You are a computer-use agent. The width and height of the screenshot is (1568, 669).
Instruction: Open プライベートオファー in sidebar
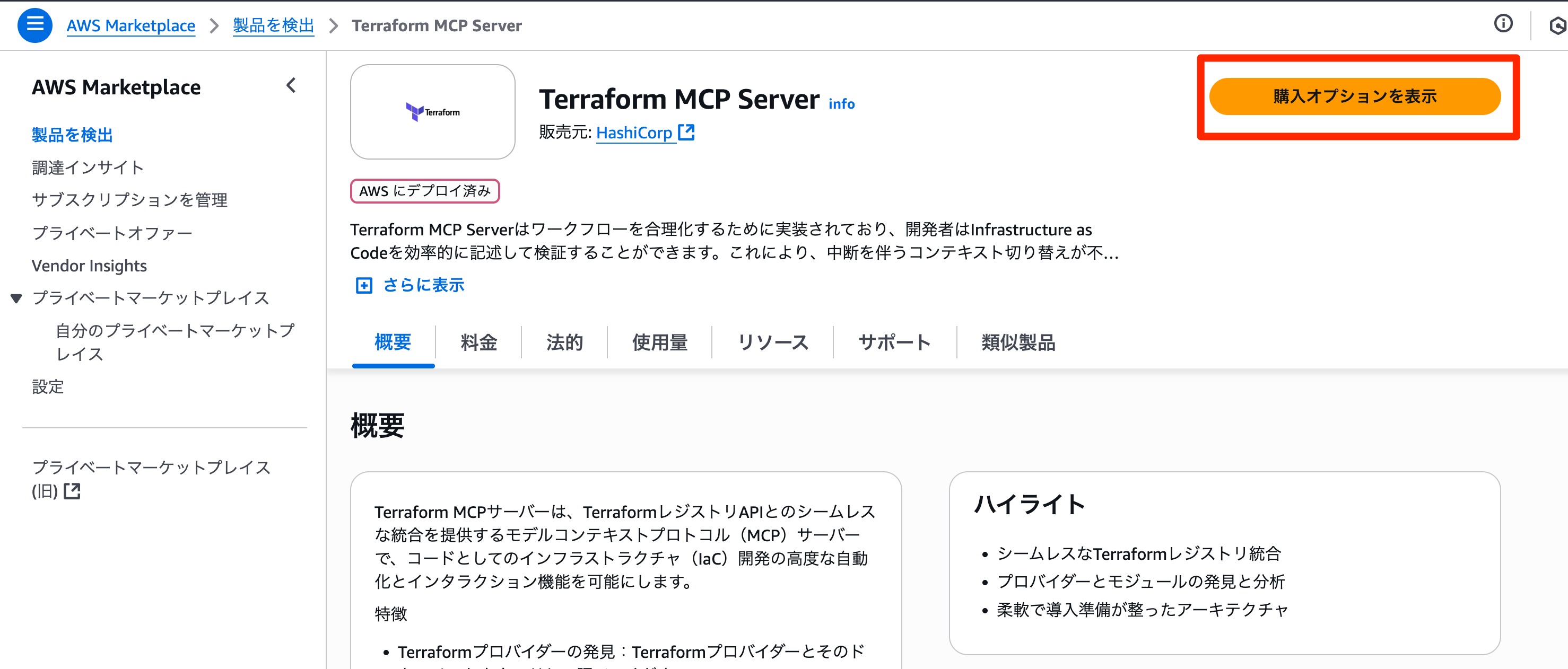tap(112, 233)
